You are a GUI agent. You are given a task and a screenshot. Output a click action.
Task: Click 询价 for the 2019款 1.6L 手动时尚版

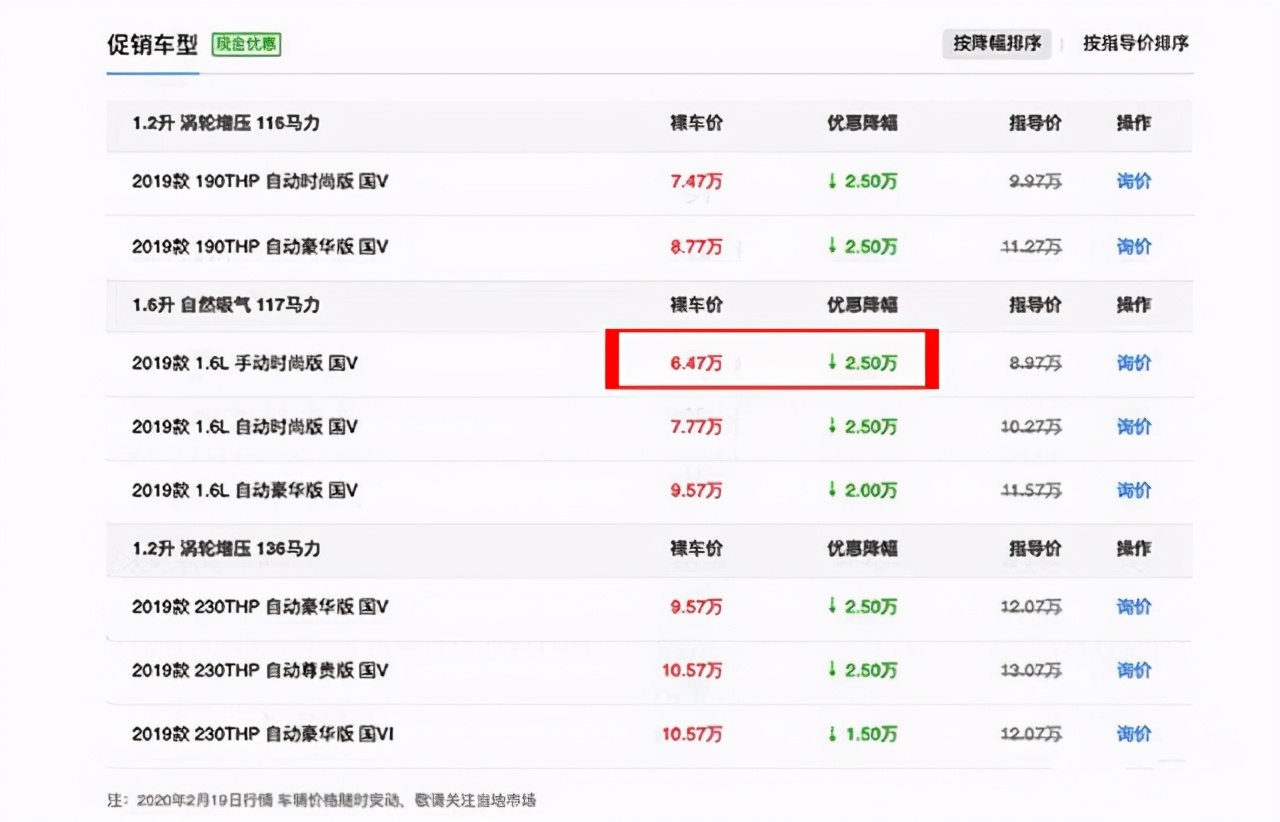click(x=1133, y=363)
